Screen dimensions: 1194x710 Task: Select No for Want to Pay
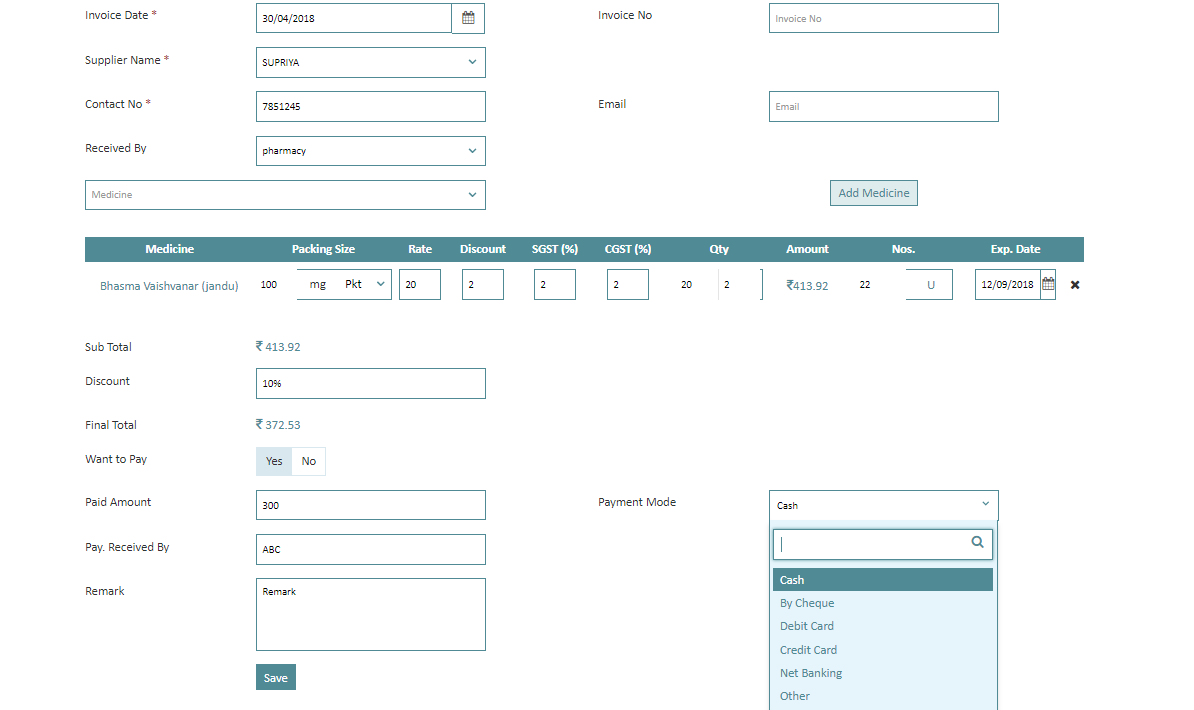[x=308, y=461]
